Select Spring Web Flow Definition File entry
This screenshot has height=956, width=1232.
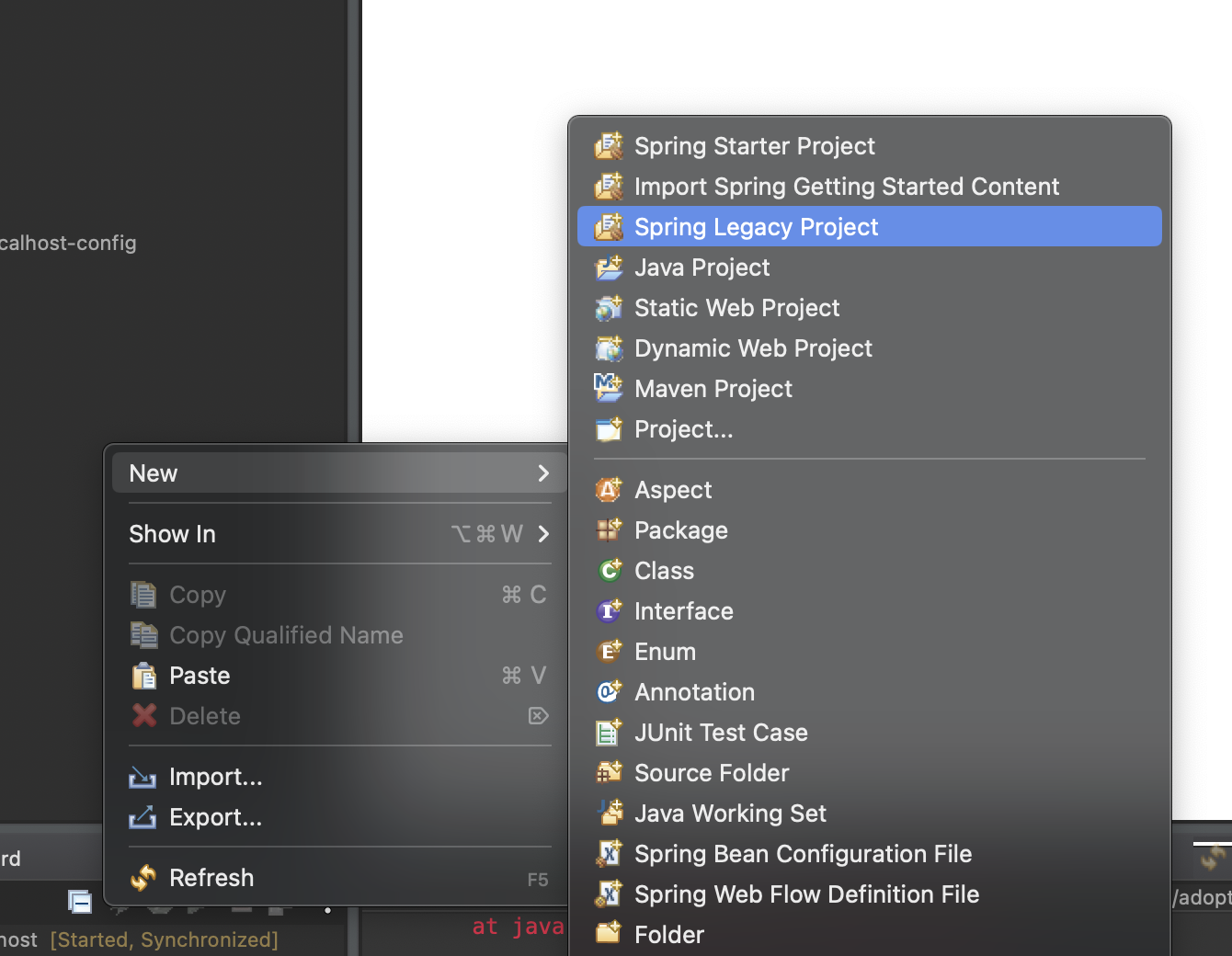(870, 894)
